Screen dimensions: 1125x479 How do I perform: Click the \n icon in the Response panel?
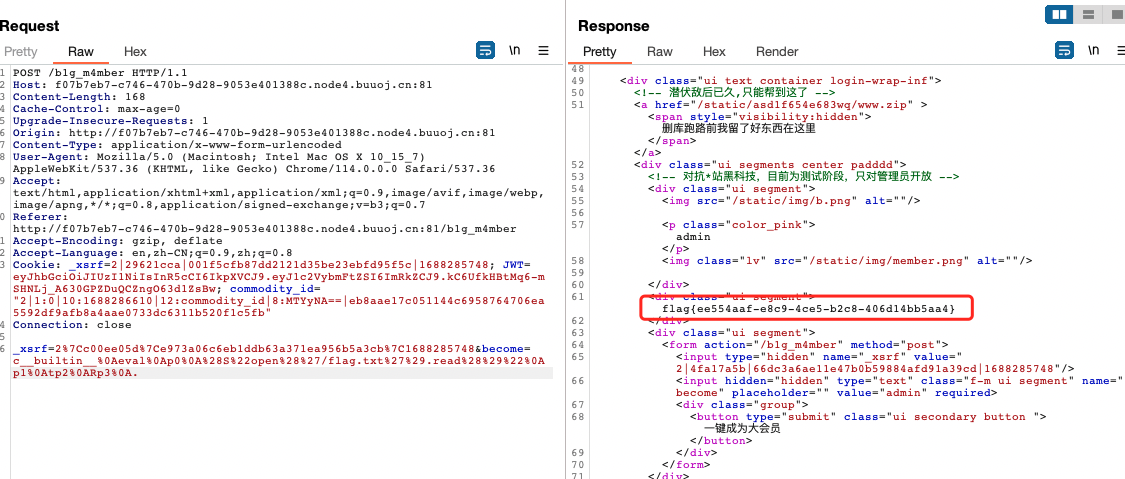pos(1093,51)
